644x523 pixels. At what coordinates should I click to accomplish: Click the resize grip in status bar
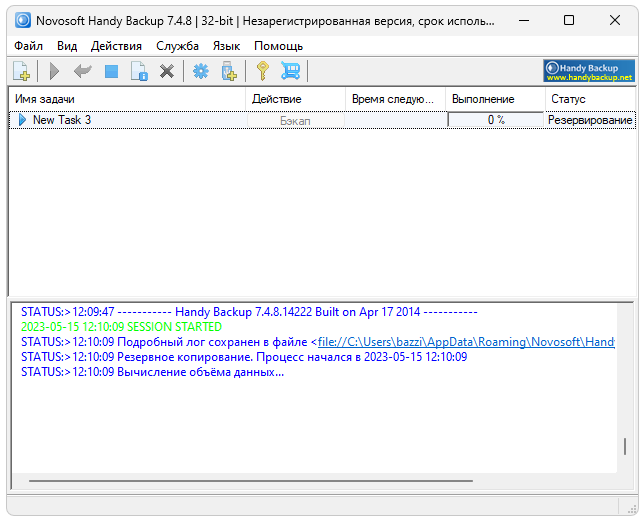click(x=632, y=509)
